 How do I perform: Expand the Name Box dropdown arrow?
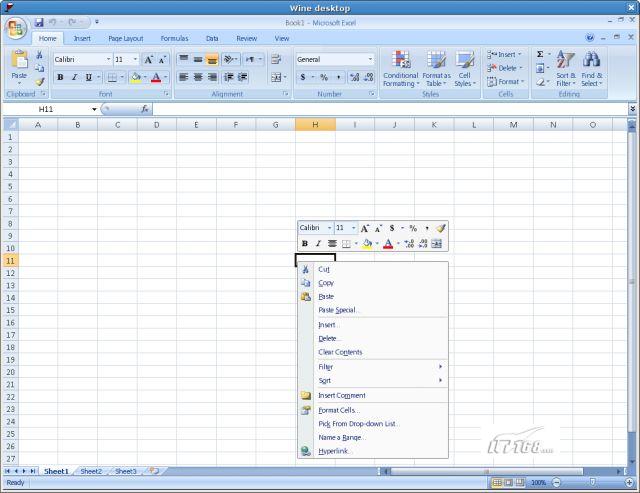pyautogui.click(x=94, y=109)
